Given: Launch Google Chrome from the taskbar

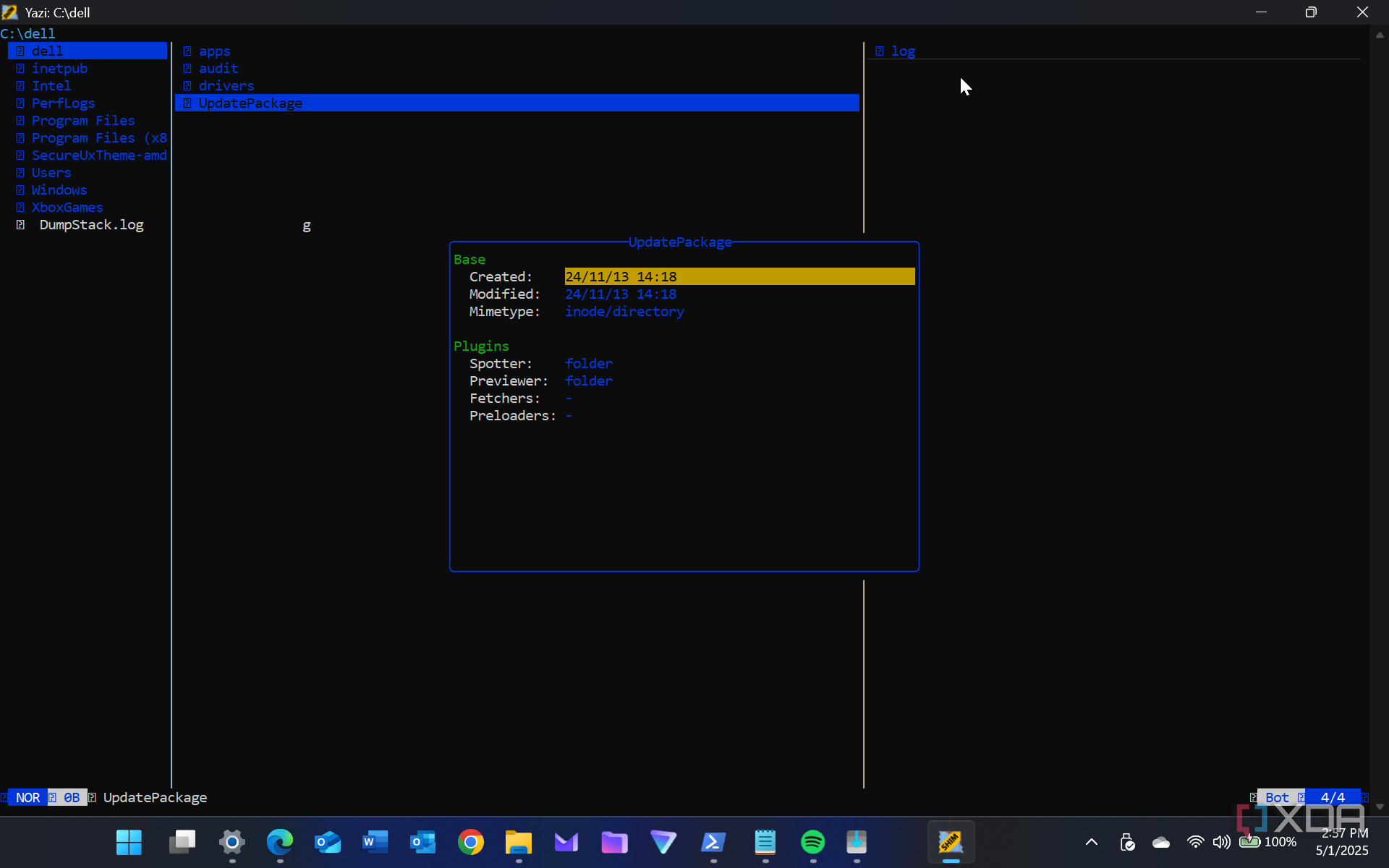Looking at the screenshot, I should pos(471,842).
